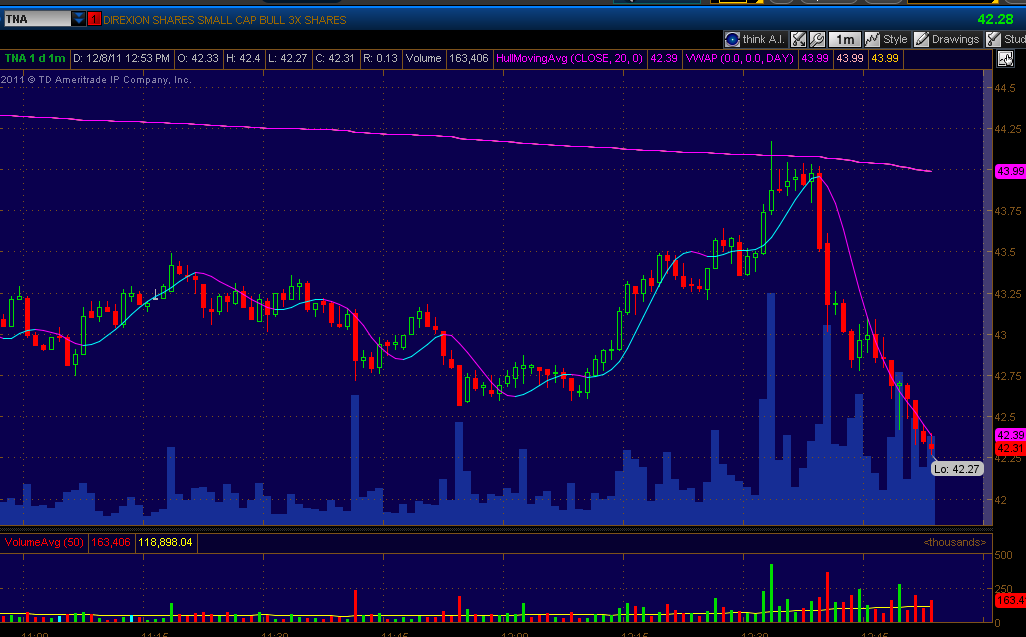Click the red 42.31 price axis bubble
This screenshot has height=637, width=1026.
pyautogui.click(x=1010, y=448)
